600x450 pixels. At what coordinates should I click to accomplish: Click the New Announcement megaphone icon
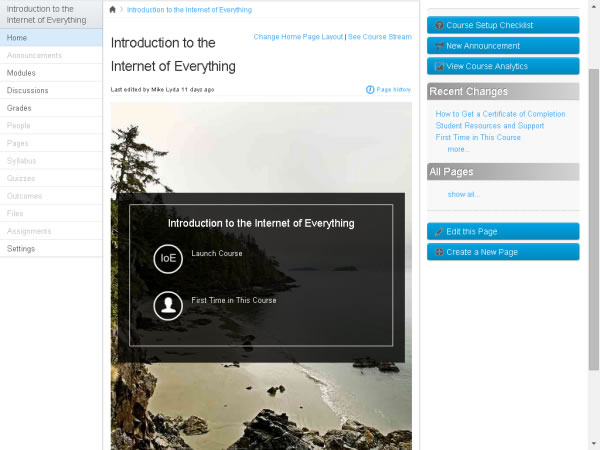[x=439, y=46]
